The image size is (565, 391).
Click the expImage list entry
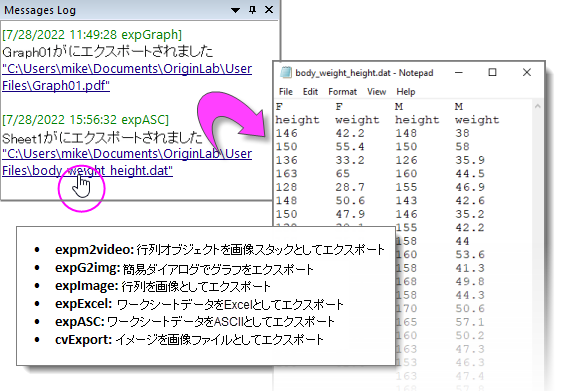[x=163, y=286]
